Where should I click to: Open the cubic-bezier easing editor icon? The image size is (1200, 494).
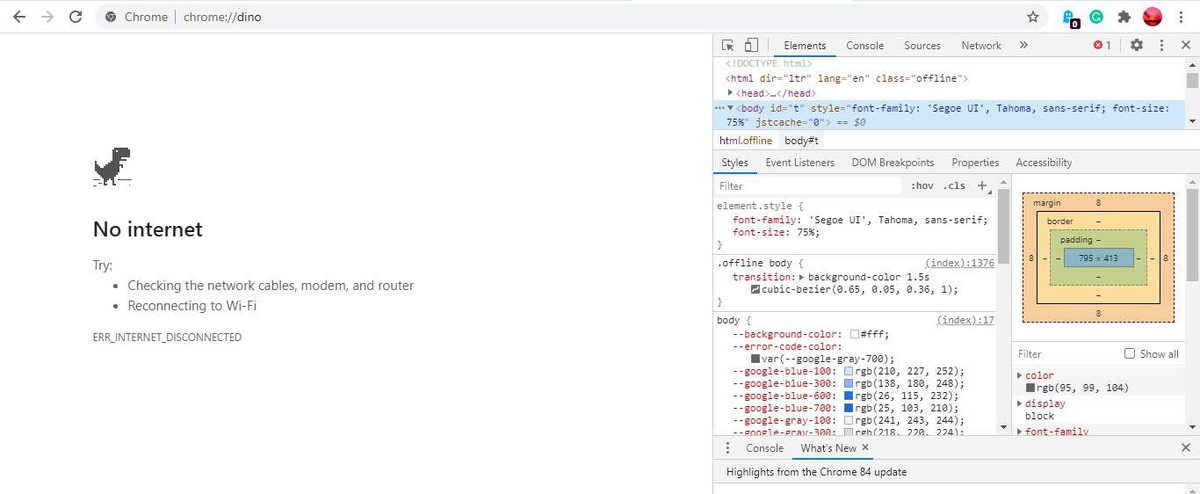pos(755,289)
